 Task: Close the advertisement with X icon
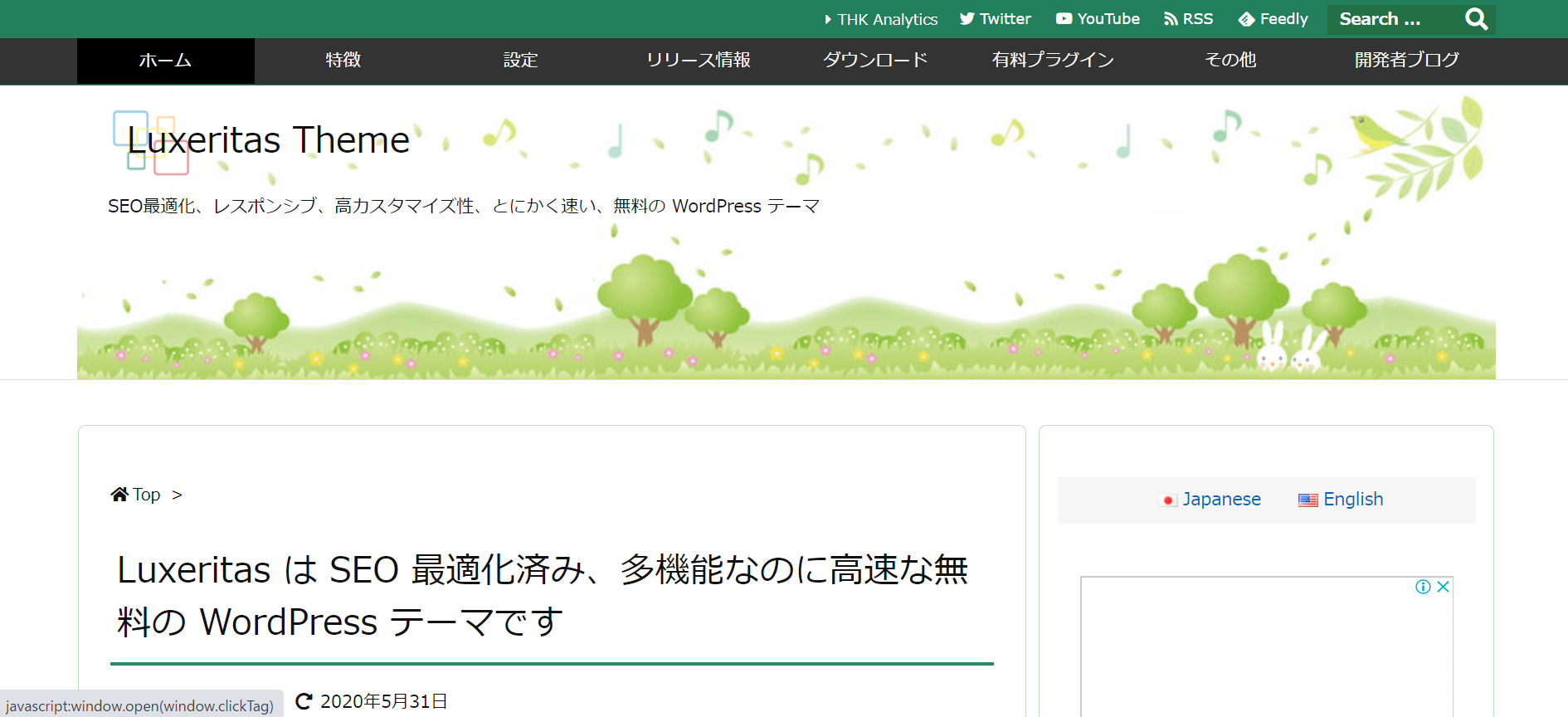pyautogui.click(x=1444, y=587)
